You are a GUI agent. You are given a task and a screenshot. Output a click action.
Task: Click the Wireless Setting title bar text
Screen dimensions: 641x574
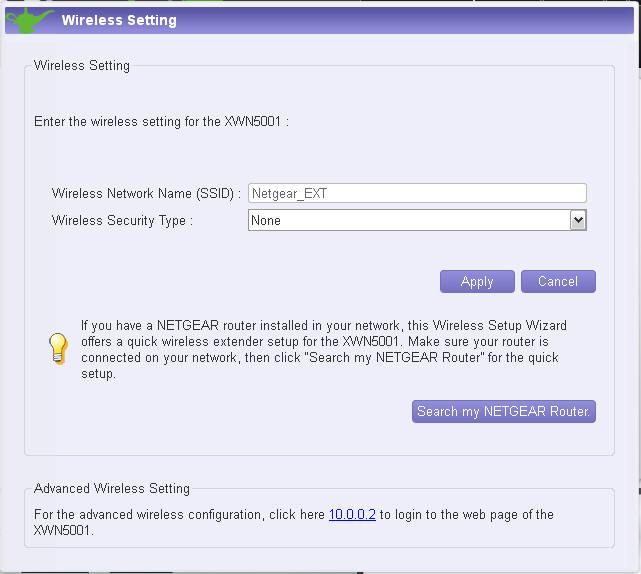pos(119,20)
